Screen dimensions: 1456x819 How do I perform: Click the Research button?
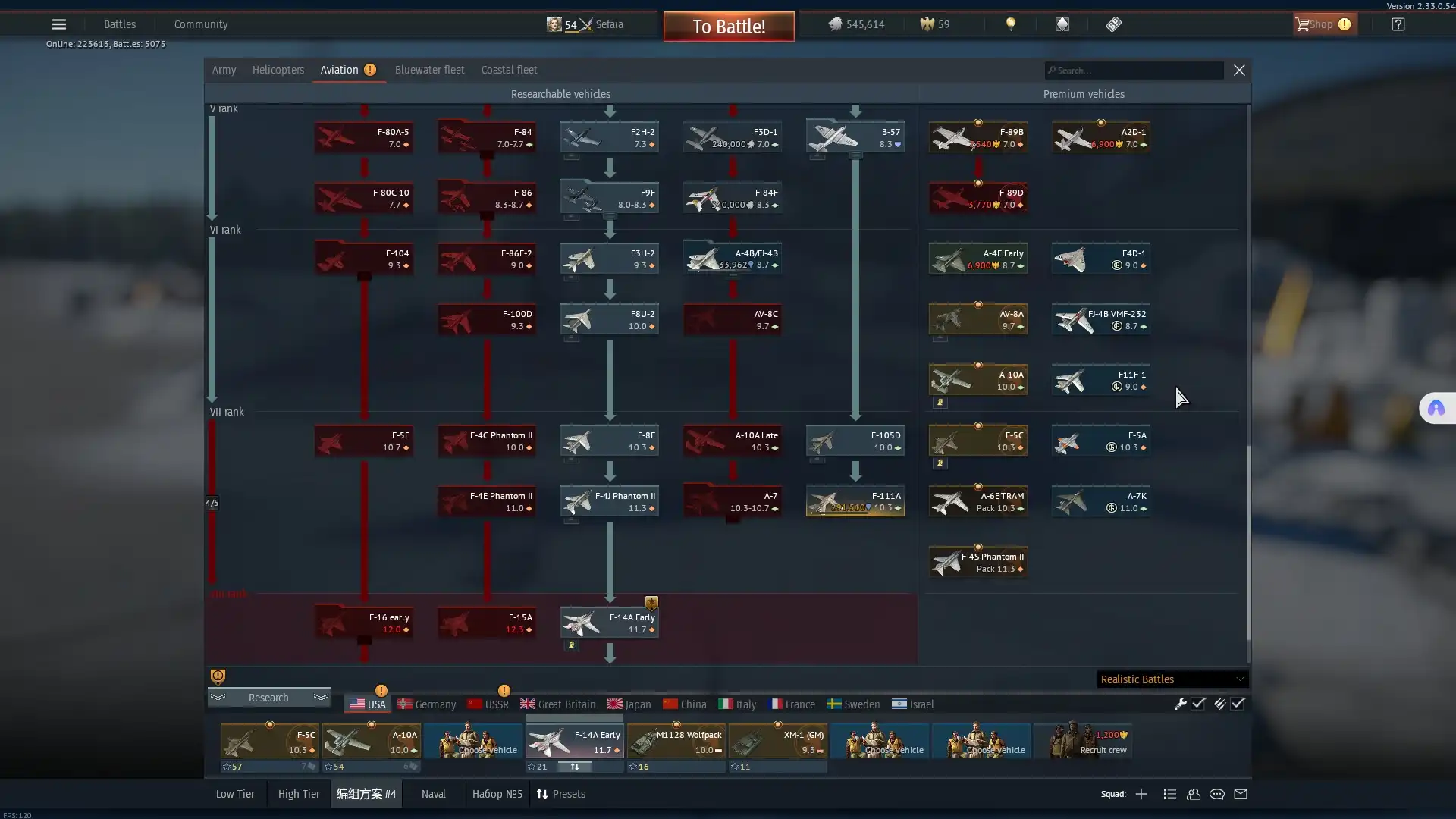click(x=268, y=698)
